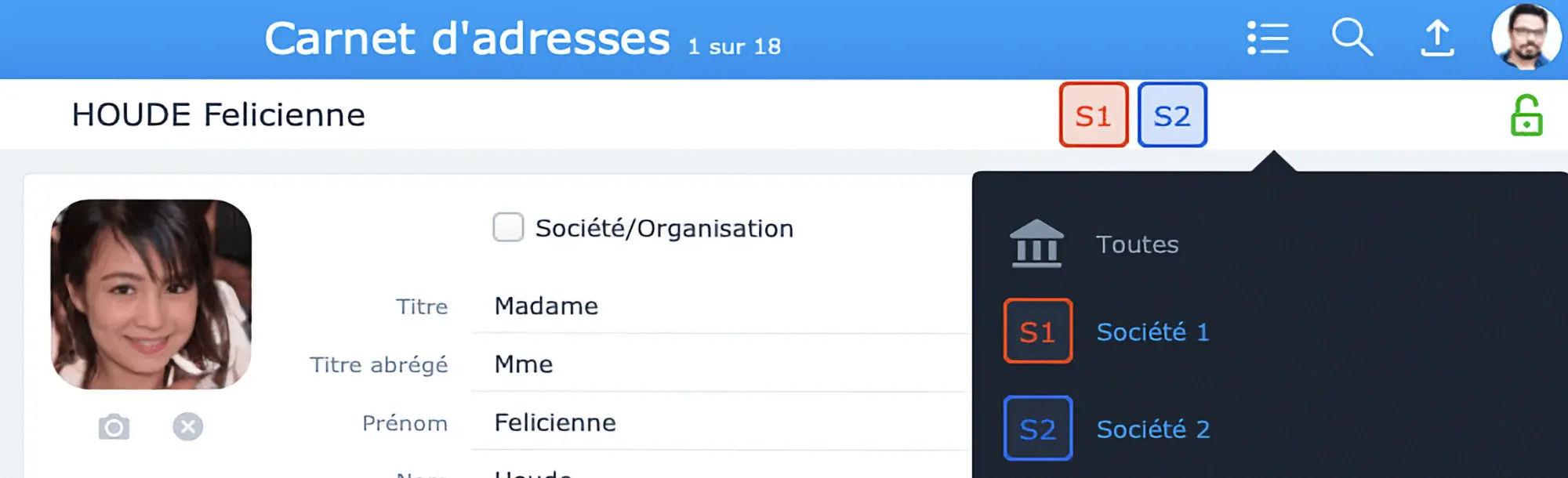The height and width of the screenshot is (478, 1568).
Task: Click the search magnifier icon
Action: click(1352, 38)
